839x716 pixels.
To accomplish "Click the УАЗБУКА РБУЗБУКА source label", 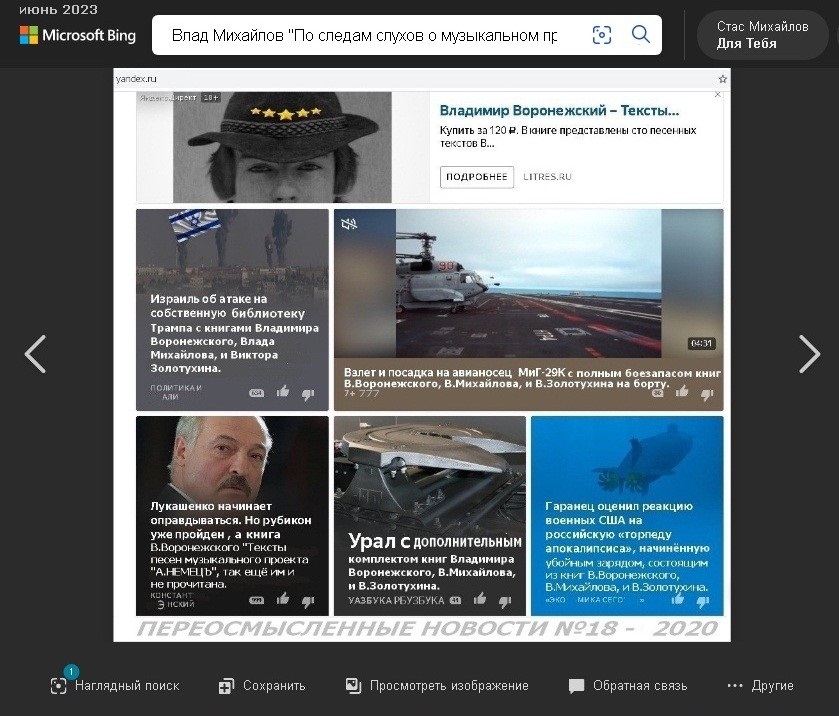I will click(396, 600).
